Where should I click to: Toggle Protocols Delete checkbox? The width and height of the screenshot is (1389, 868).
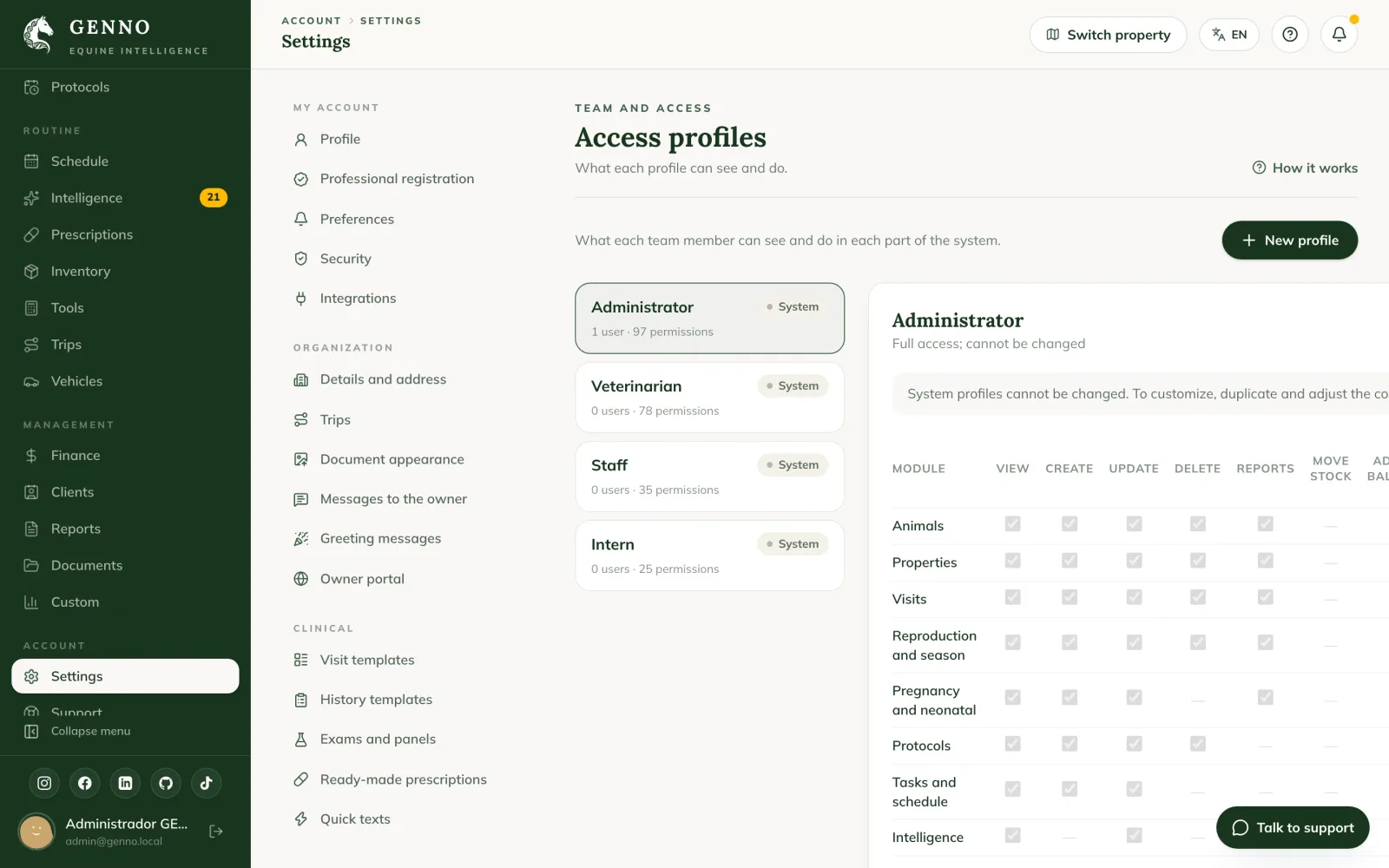(x=1198, y=744)
